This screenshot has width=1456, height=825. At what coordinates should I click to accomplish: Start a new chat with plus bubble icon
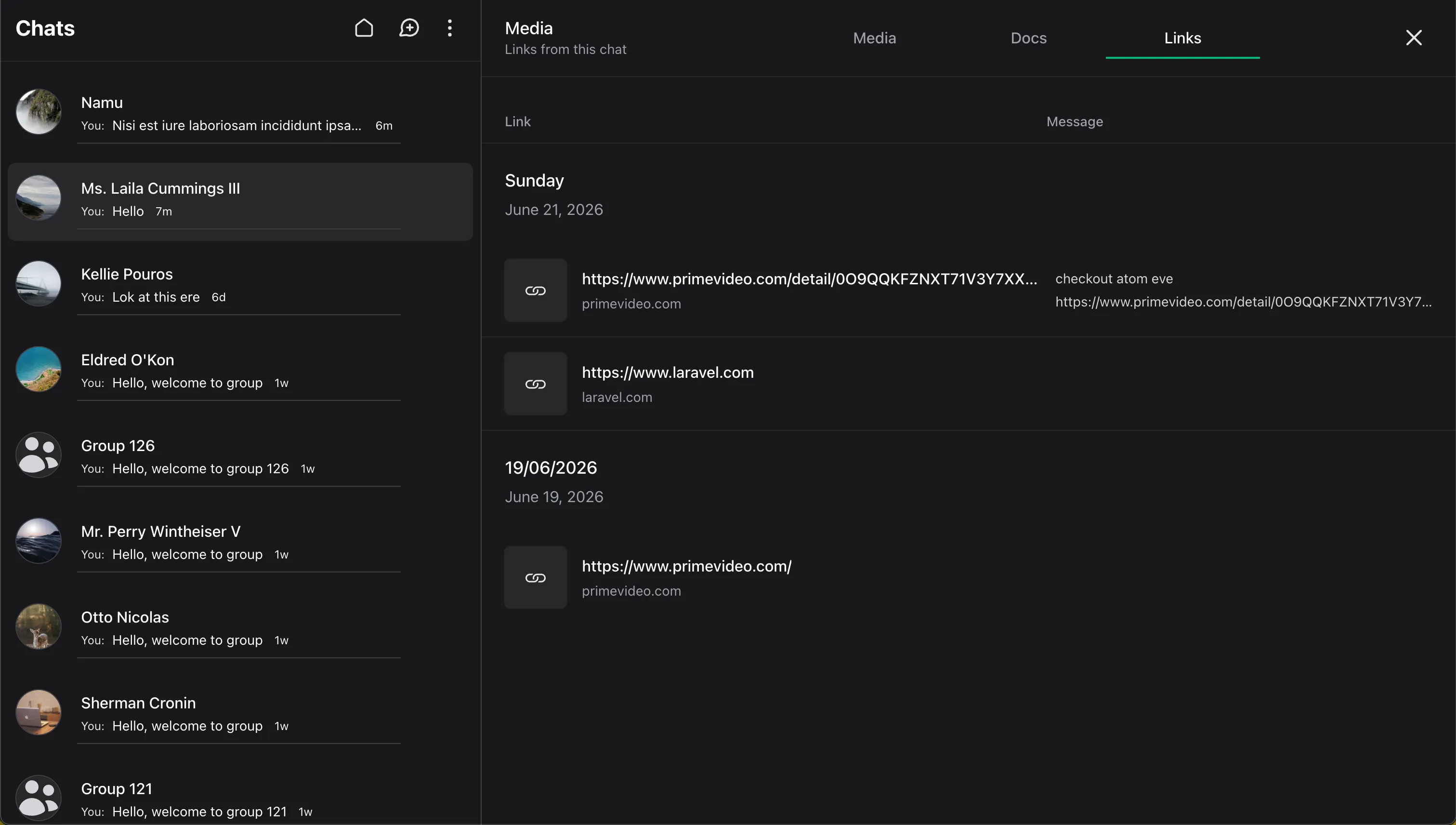tap(409, 28)
